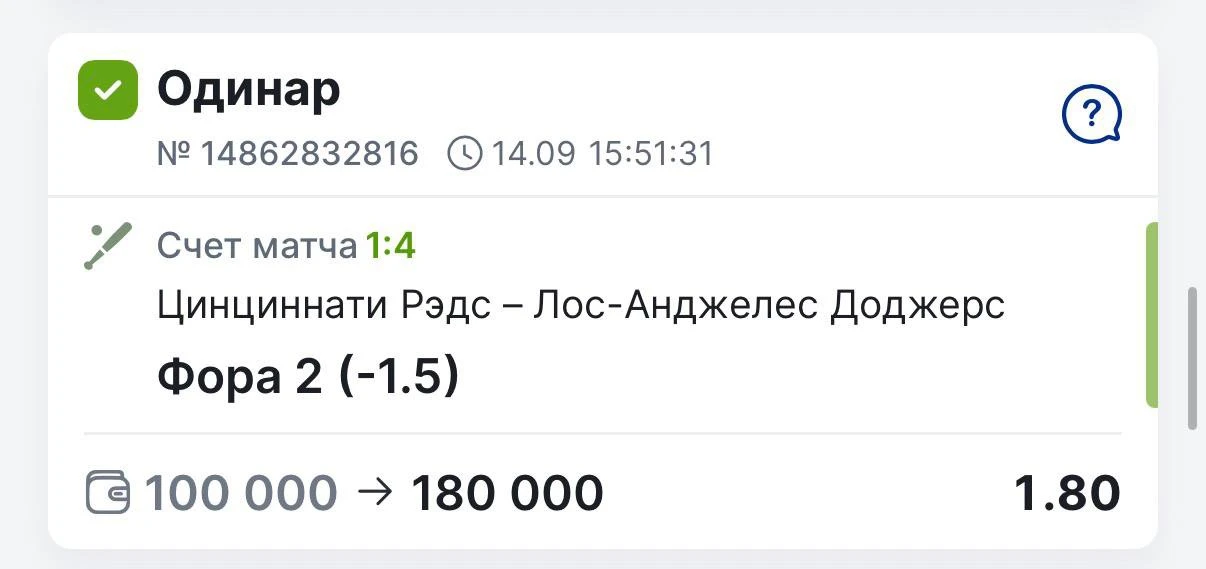Tap the timestamp 14.09 15:51:31
The image size is (1206, 569).
click(x=602, y=154)
